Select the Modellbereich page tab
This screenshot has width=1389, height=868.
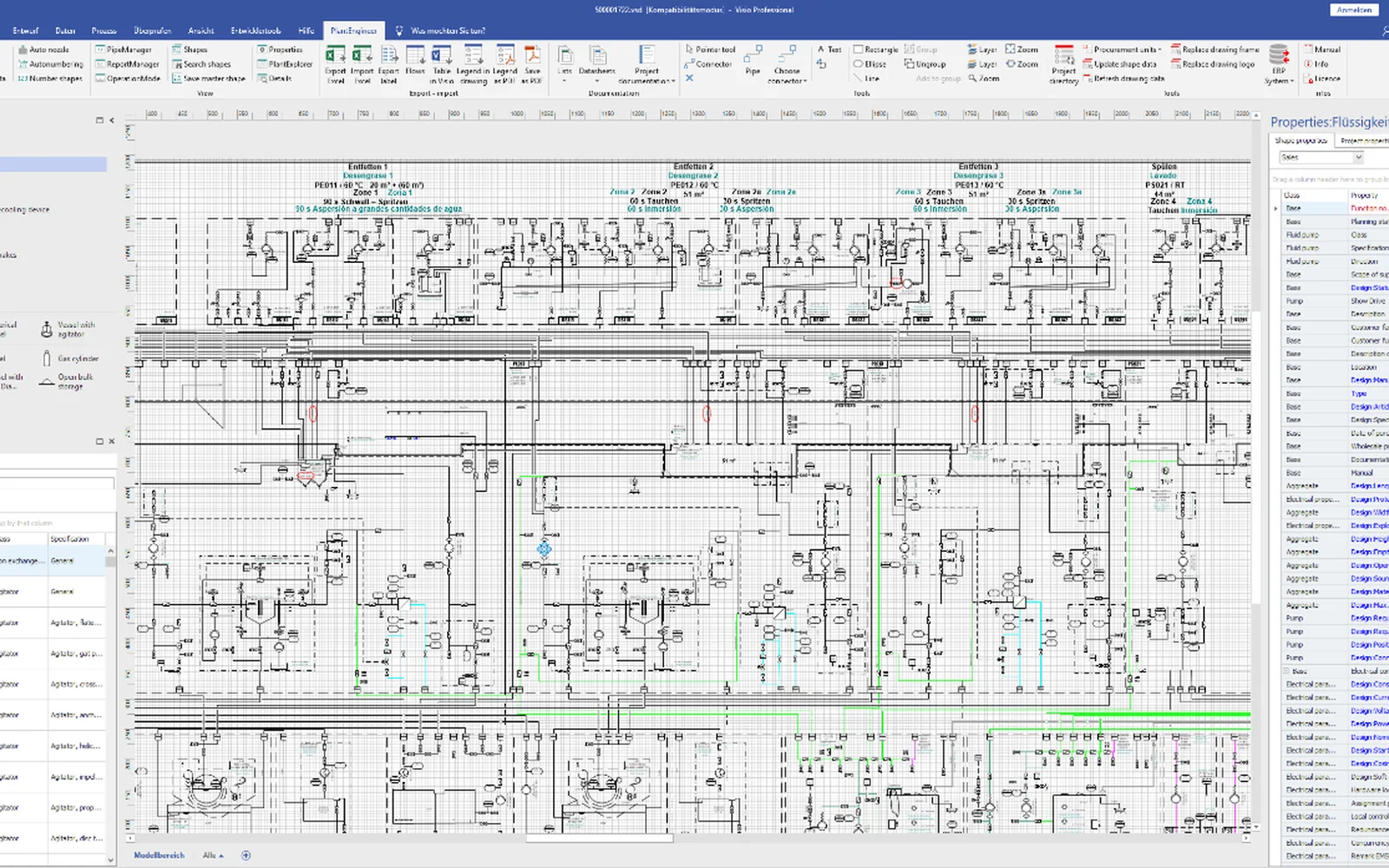pos(159,855)
